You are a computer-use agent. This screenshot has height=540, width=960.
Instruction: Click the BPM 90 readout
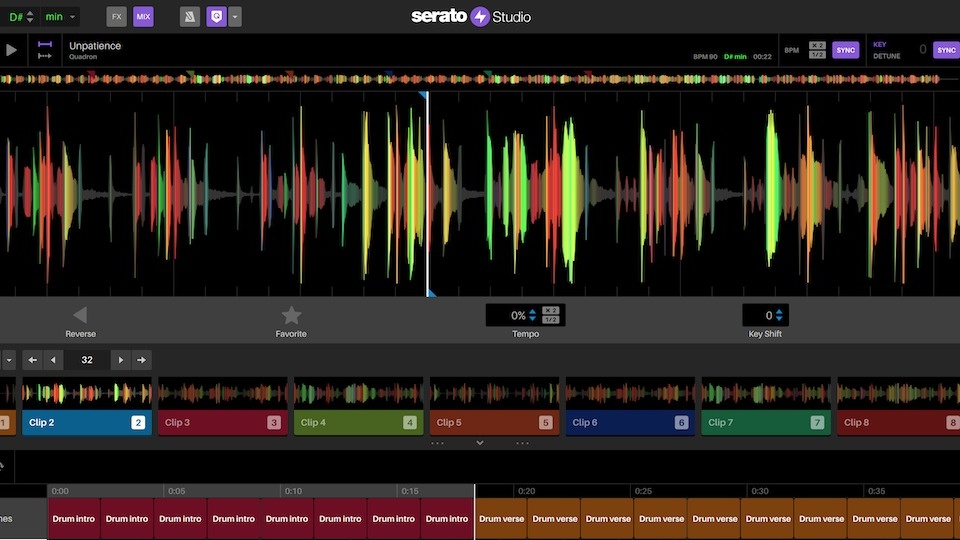pos(705,57)
